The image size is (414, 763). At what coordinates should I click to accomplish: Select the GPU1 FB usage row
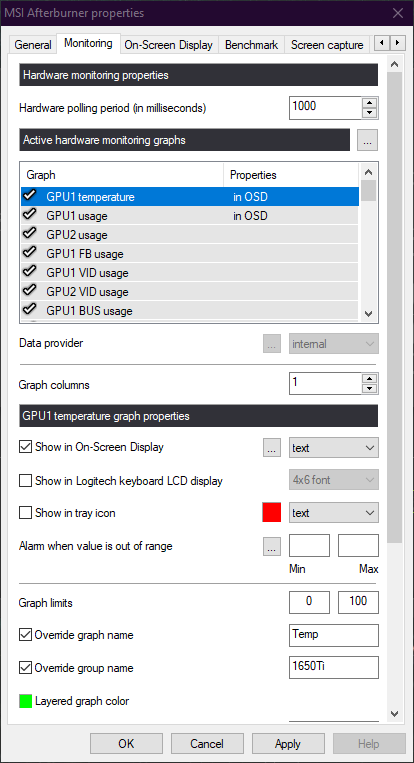point(190,254)
